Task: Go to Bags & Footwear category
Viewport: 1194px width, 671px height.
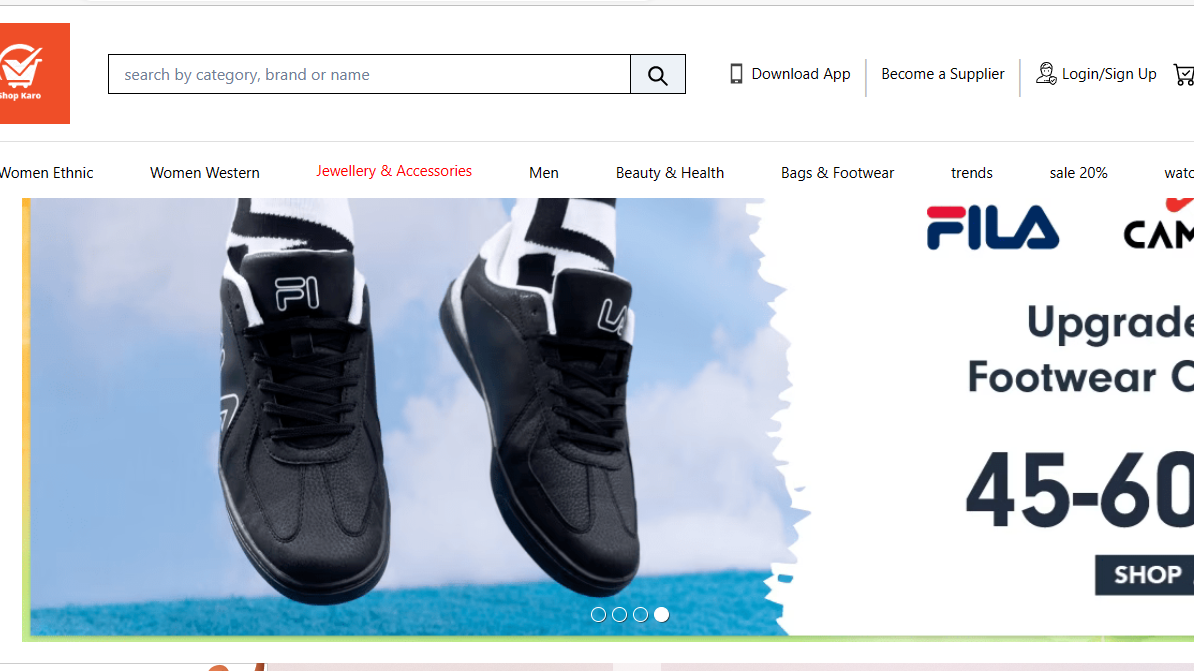Action: pyautogui.click(x=837, y=173)
